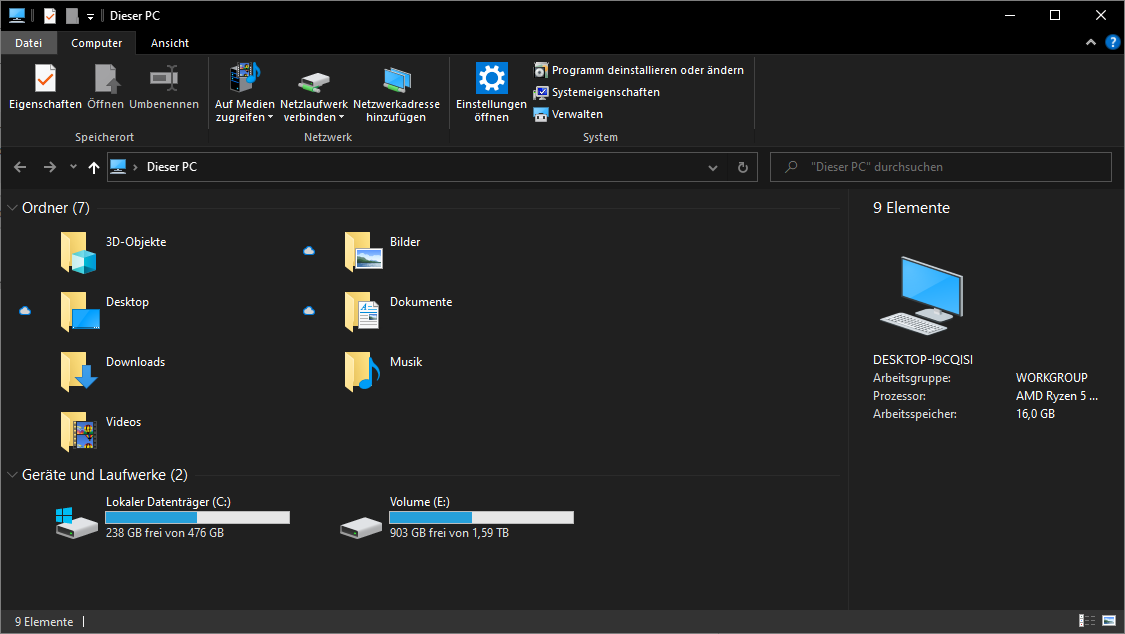Select the Downloads folder
The height and width of the screenshot is (634, 1125).
[113, 372]
